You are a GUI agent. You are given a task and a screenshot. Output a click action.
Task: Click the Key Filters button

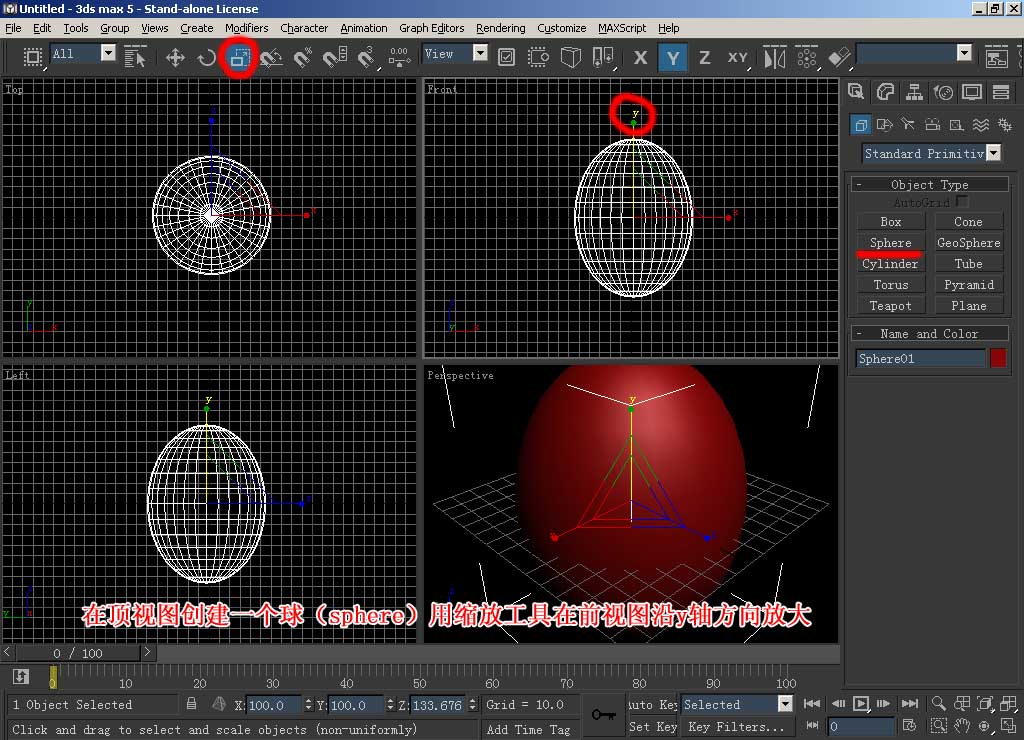click(x=736, y=726)
